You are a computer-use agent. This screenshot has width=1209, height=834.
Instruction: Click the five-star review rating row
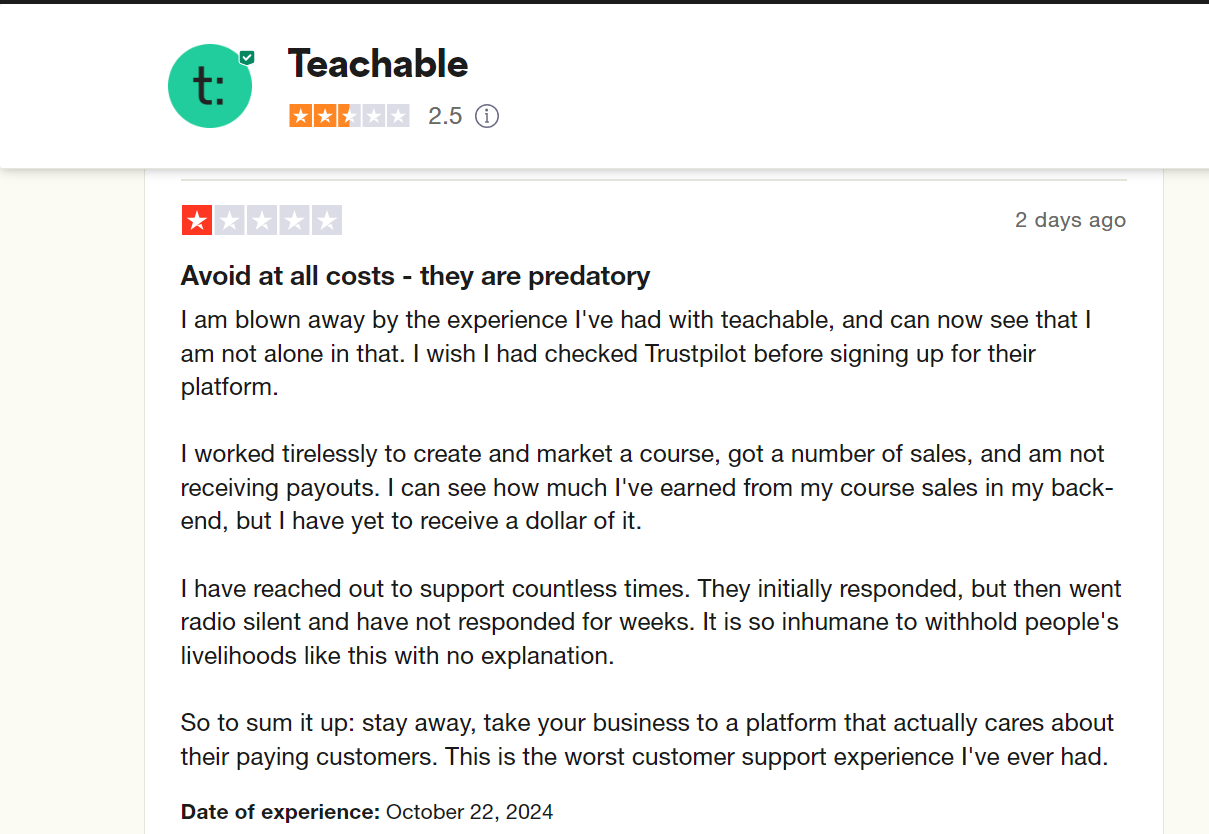point(261,219)
